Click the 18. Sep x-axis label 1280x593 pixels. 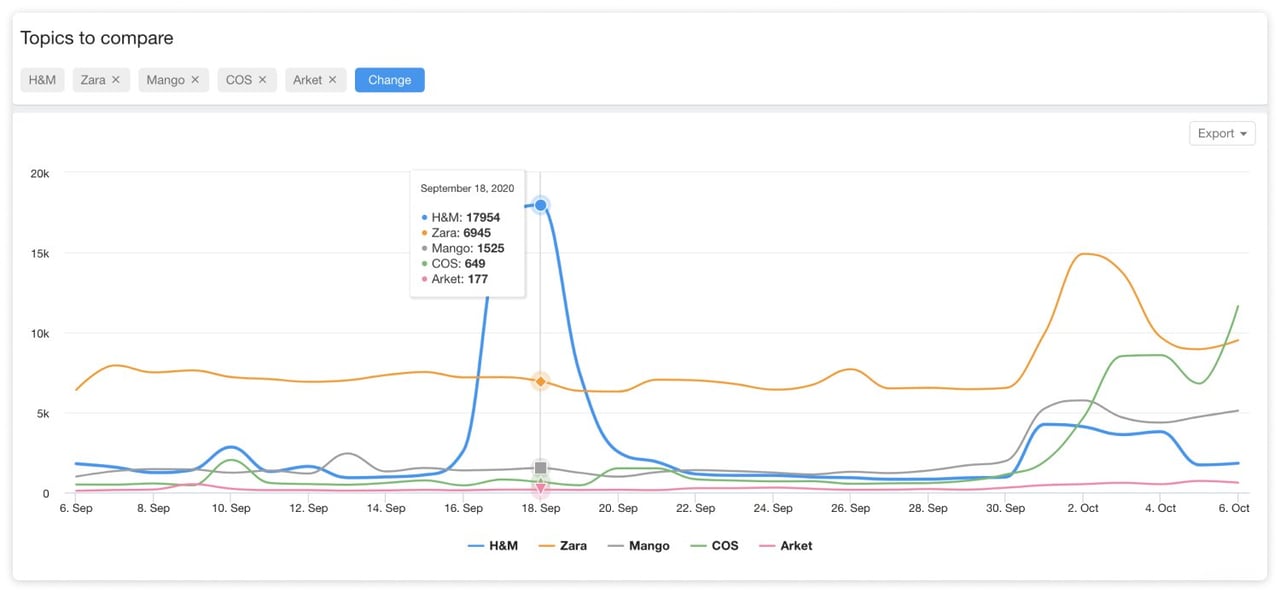tap(541, 508)
